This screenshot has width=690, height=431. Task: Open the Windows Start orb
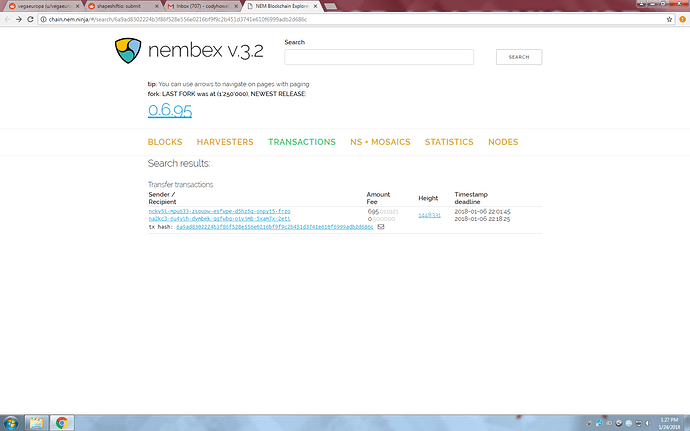pos(11,423)
